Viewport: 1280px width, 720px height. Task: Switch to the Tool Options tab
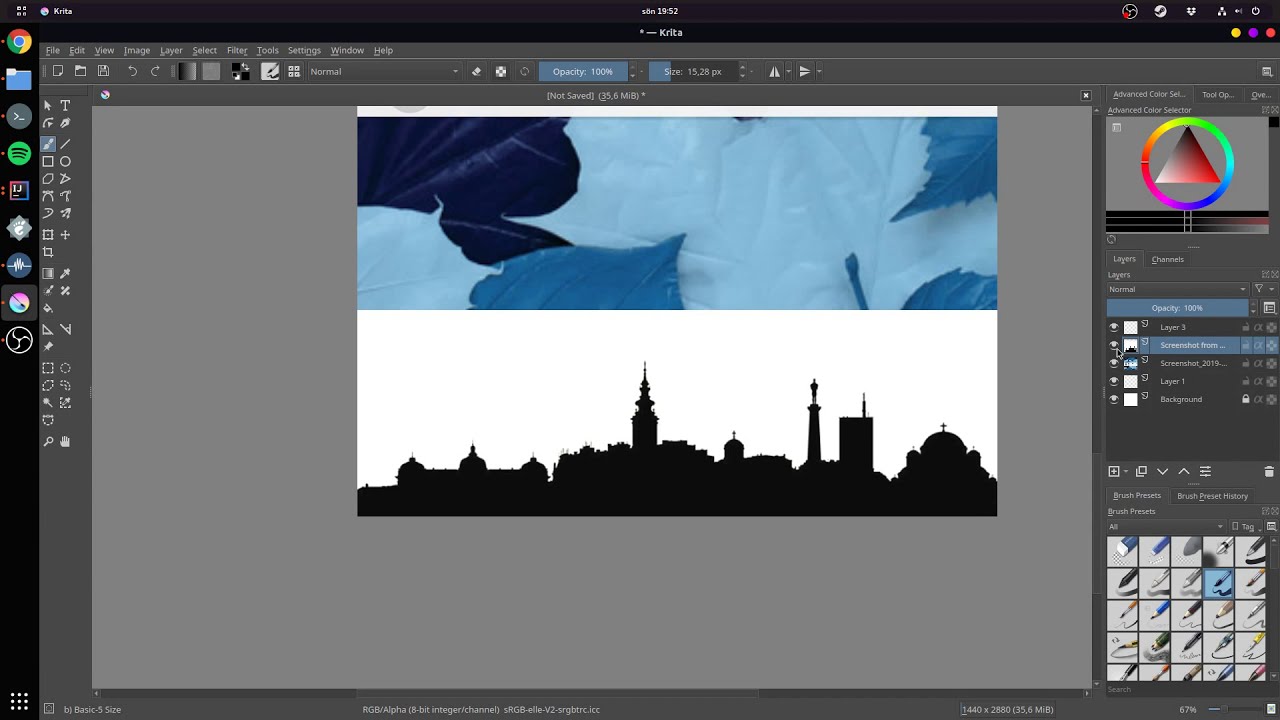click(x=1218, y=94)
